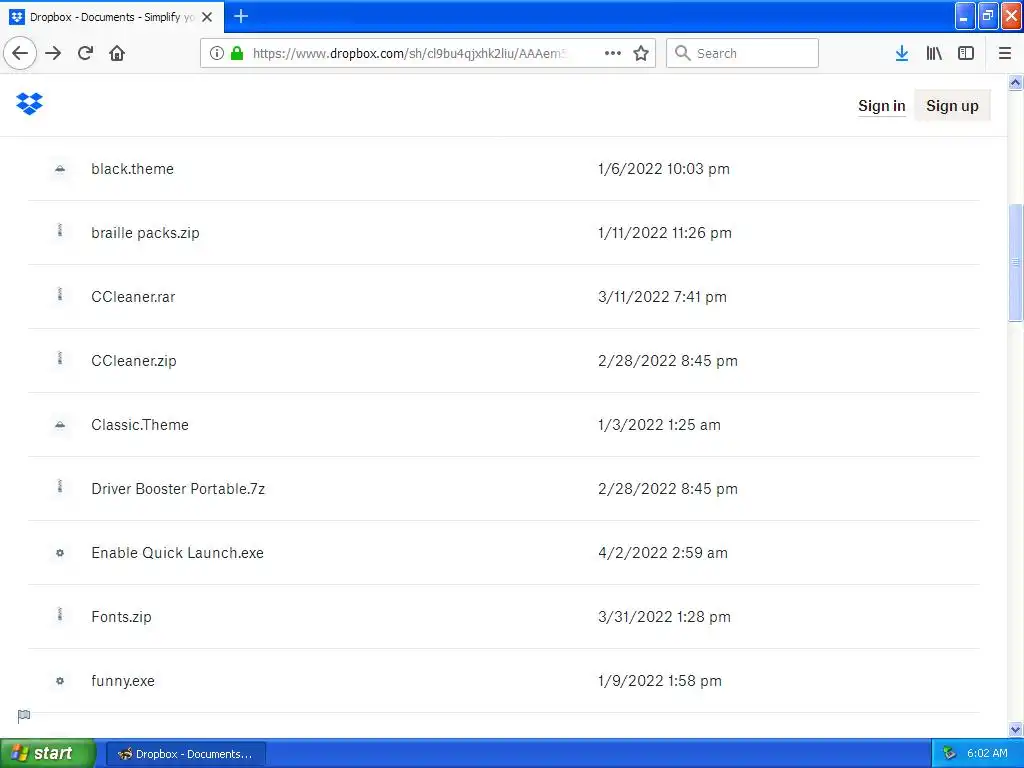Reload the page with the refresh icon
Image resolution: width=1024 pixels, height=768 pixels.
point(86,53)
